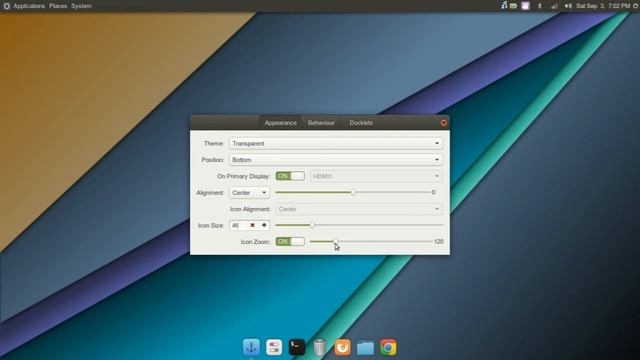Switch to the Docklets tab

click(x=361, y=122)
